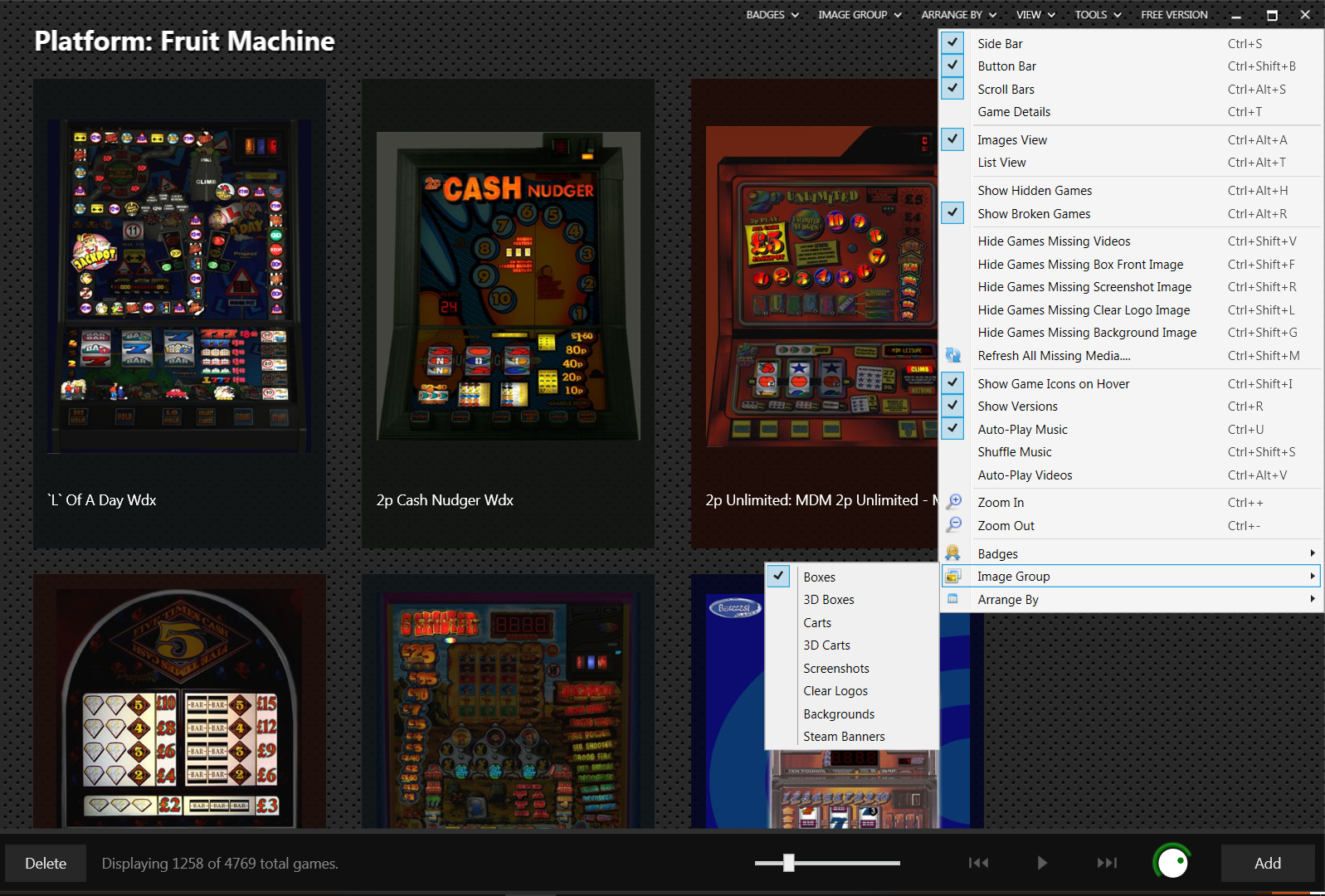
Task: Select the 2p Unlimited MDM game
Action: (815, 314)
